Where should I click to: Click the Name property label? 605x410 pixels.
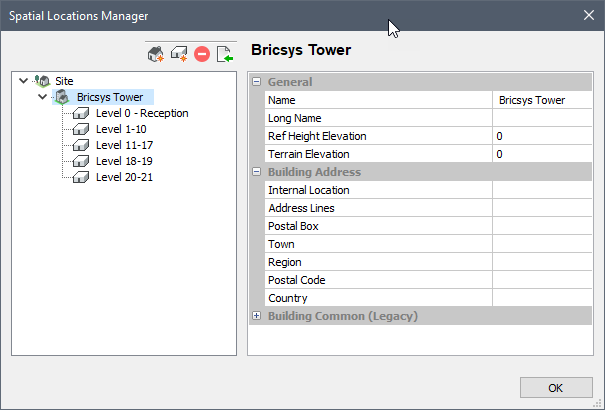pyautogui.click(x=282, y=100)
